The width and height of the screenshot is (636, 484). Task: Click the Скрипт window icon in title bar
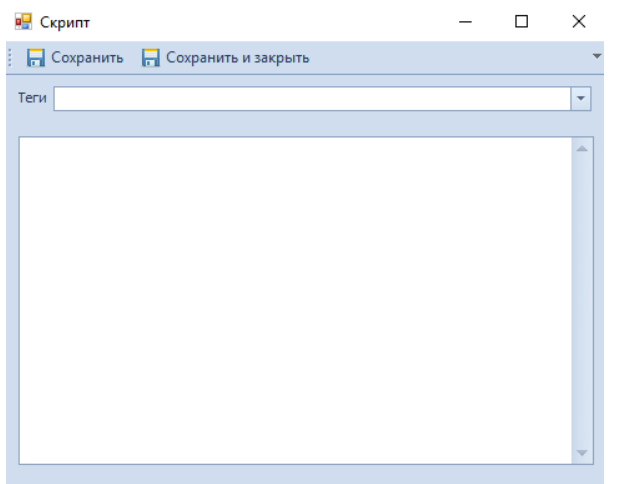[23, 22]
